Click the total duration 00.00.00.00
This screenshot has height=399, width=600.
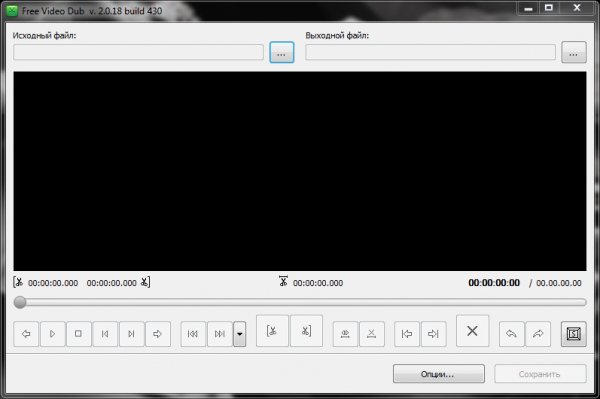coord(559,283)
